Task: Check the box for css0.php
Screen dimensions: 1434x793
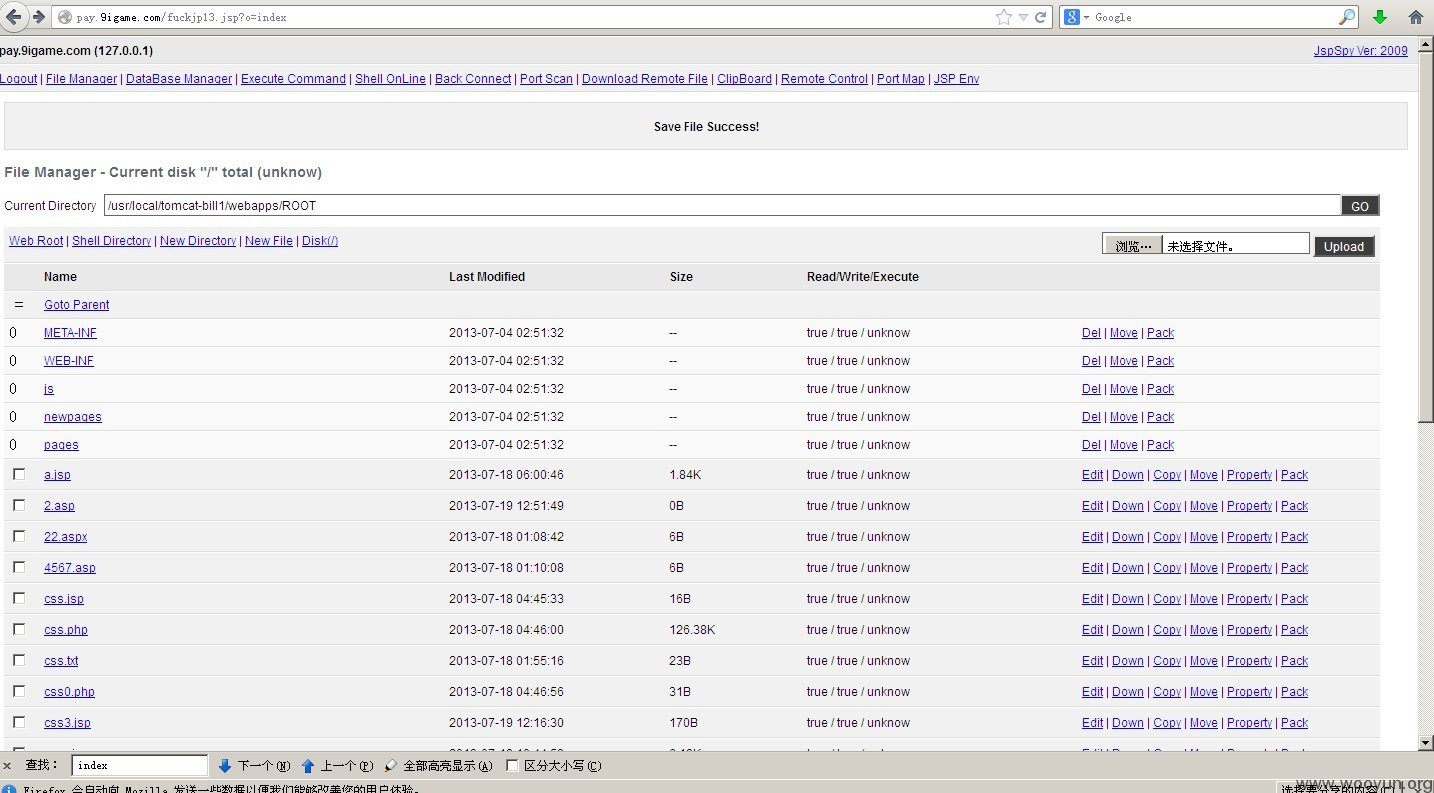Action: click(x=19, y=691)
